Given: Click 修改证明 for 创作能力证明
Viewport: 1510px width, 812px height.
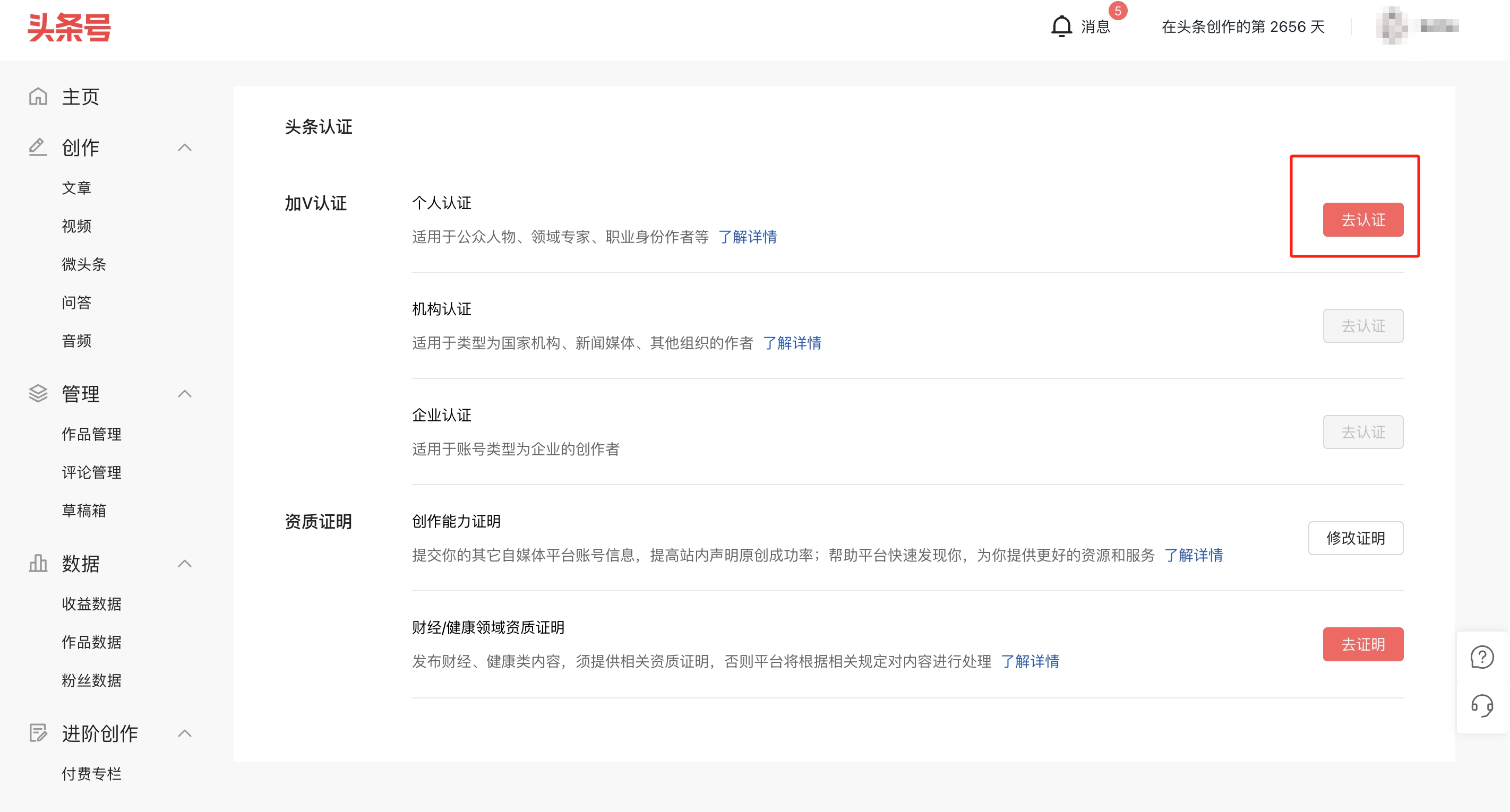Looking at the screenshot, I should click(1355, 538).
